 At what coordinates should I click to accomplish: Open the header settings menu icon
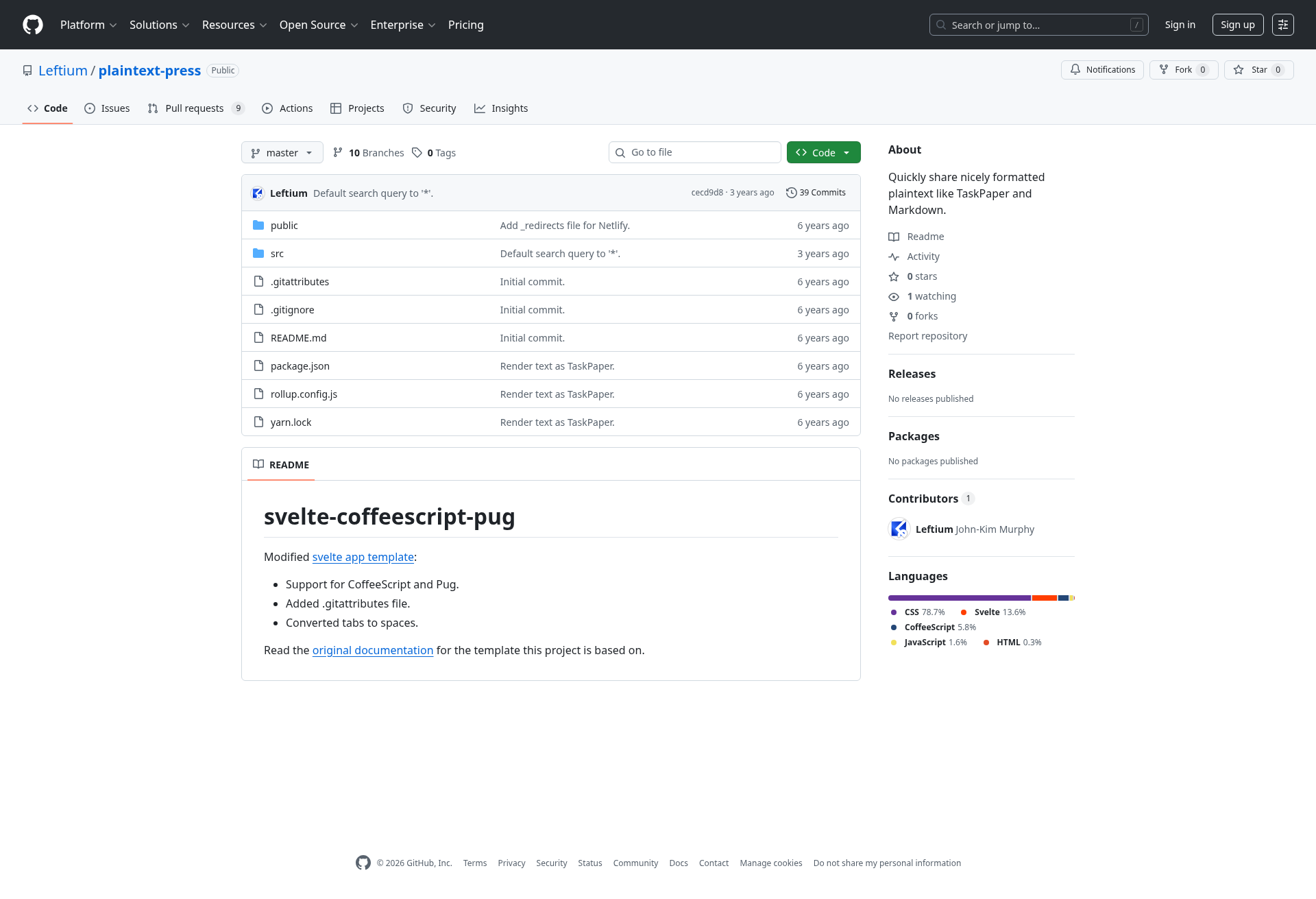pyautogui.click(x=1283, y=25)
